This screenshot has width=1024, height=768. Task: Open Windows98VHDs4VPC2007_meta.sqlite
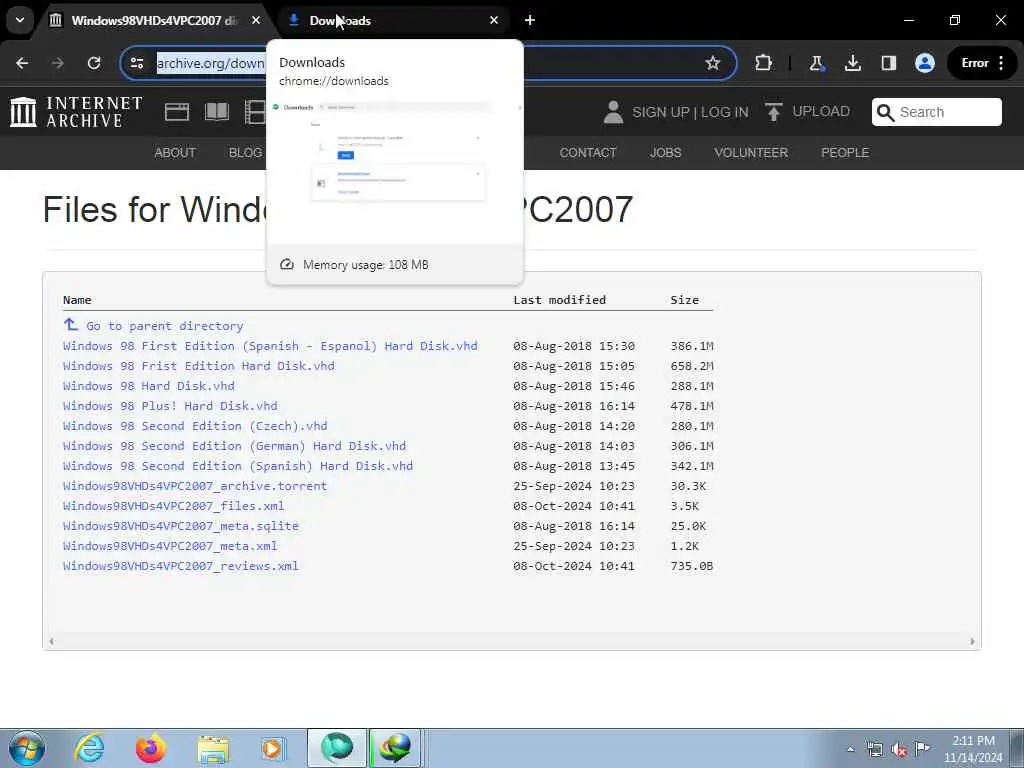point(181,526)
